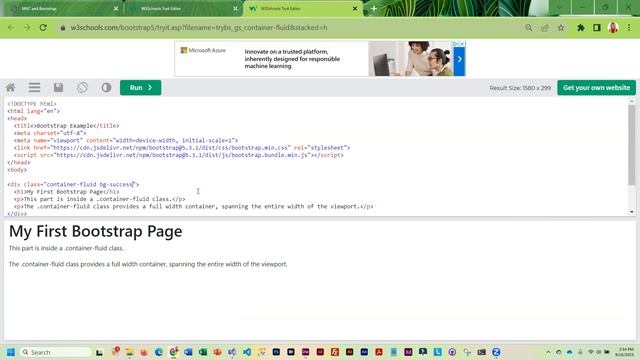
Task: Open Microsoft Excel from the taskbar
Action: (202, 352)
